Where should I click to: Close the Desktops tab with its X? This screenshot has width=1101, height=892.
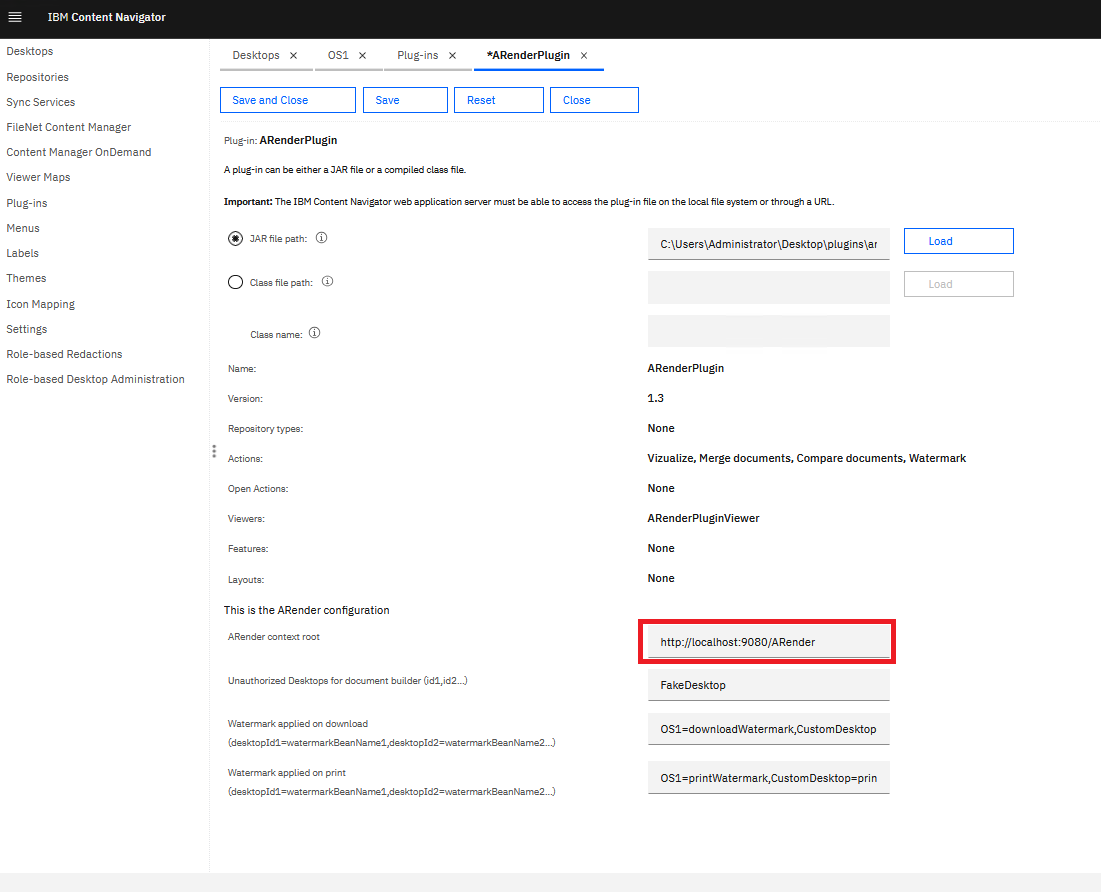tap(293, 56)
